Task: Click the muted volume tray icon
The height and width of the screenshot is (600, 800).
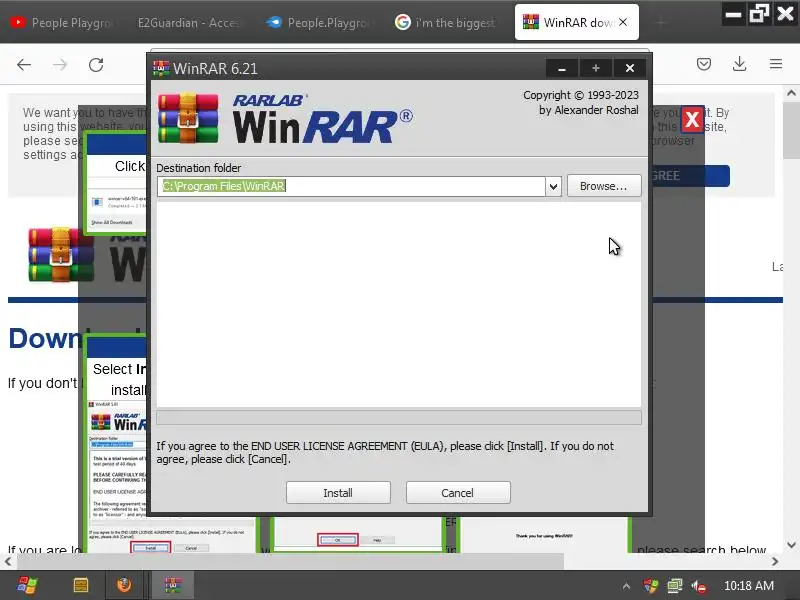Action: point(698,586)
